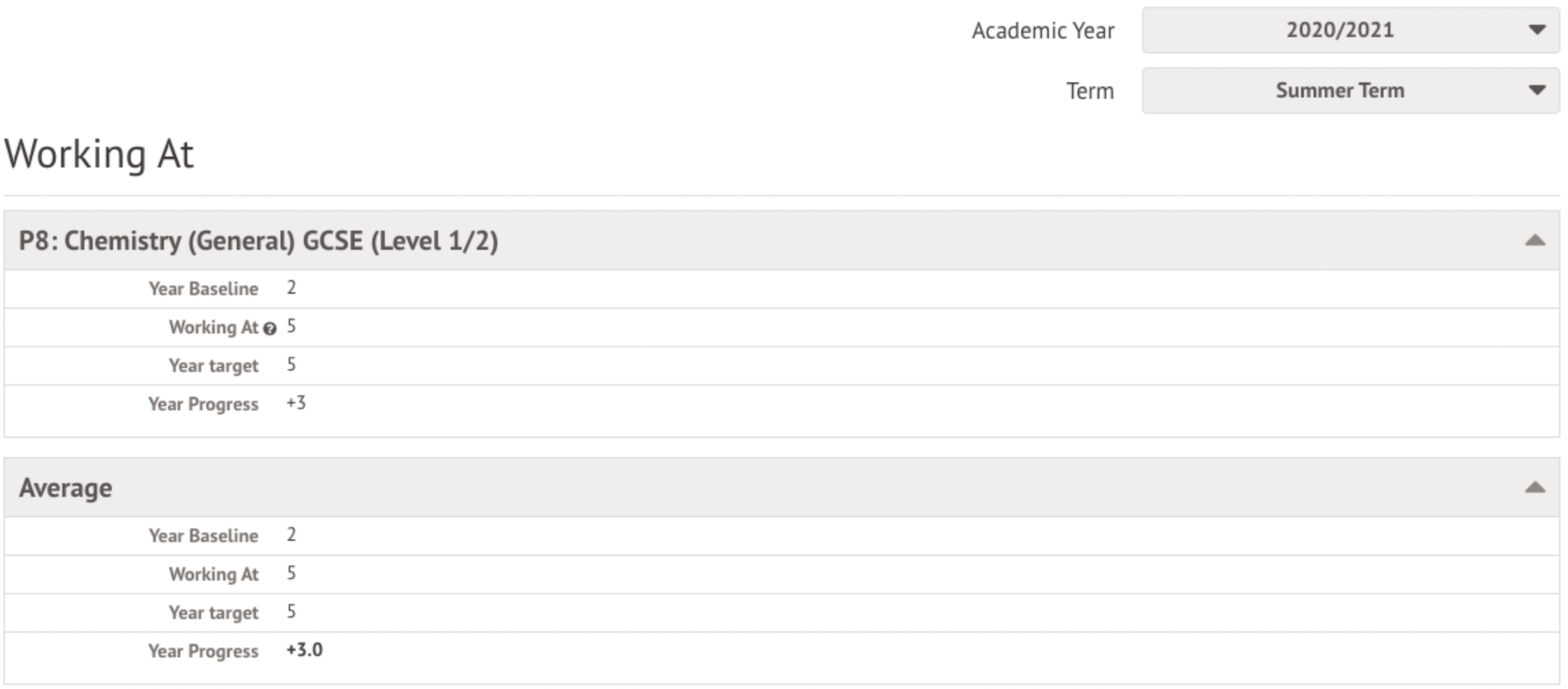Click Average Year Baseline label
The width and height of the screenshot is (1568, 689).
point(204,536)
